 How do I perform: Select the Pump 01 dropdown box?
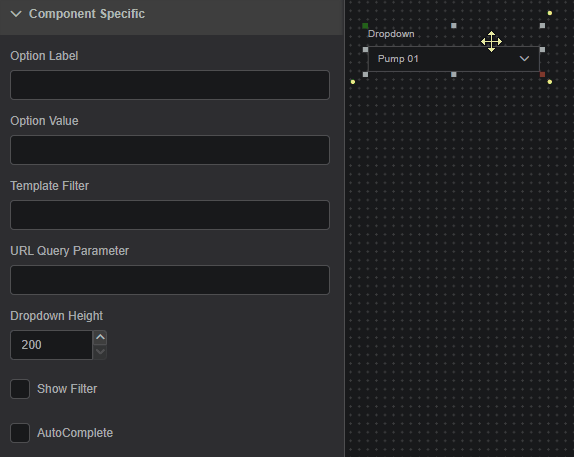pyautogui.click(x=454, y=59)
